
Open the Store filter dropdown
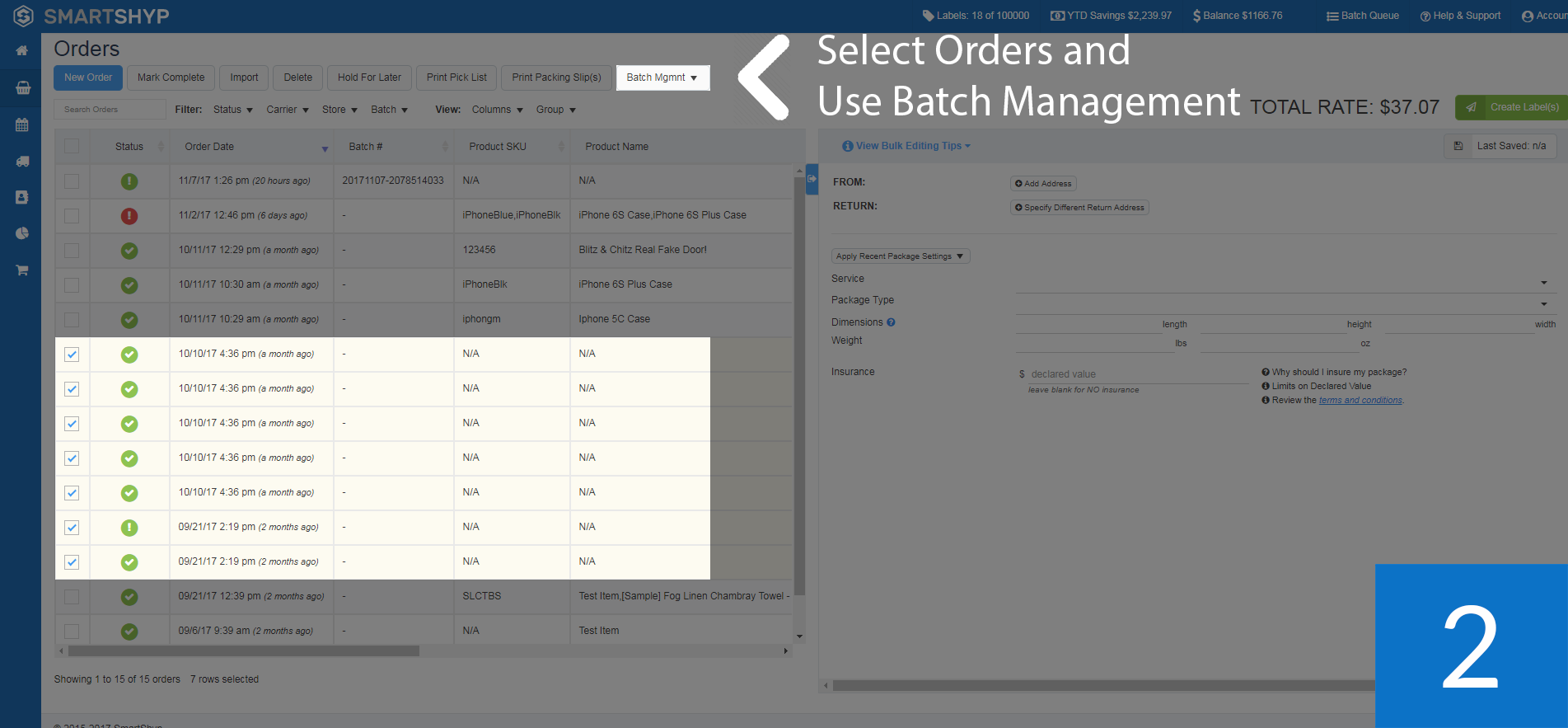coord(339,110)
